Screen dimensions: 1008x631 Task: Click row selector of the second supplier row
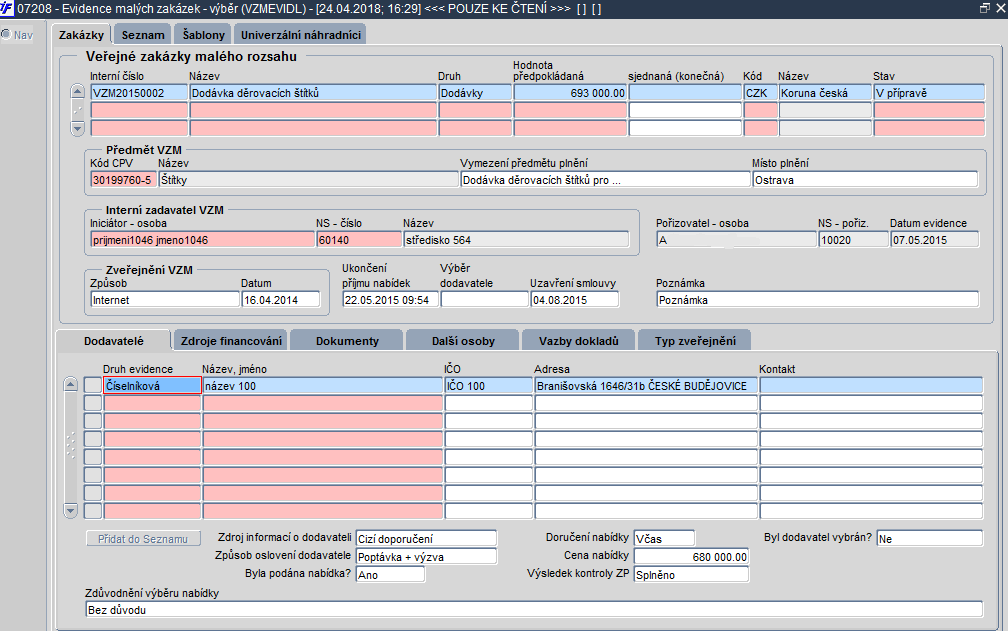tap(93, 403)
